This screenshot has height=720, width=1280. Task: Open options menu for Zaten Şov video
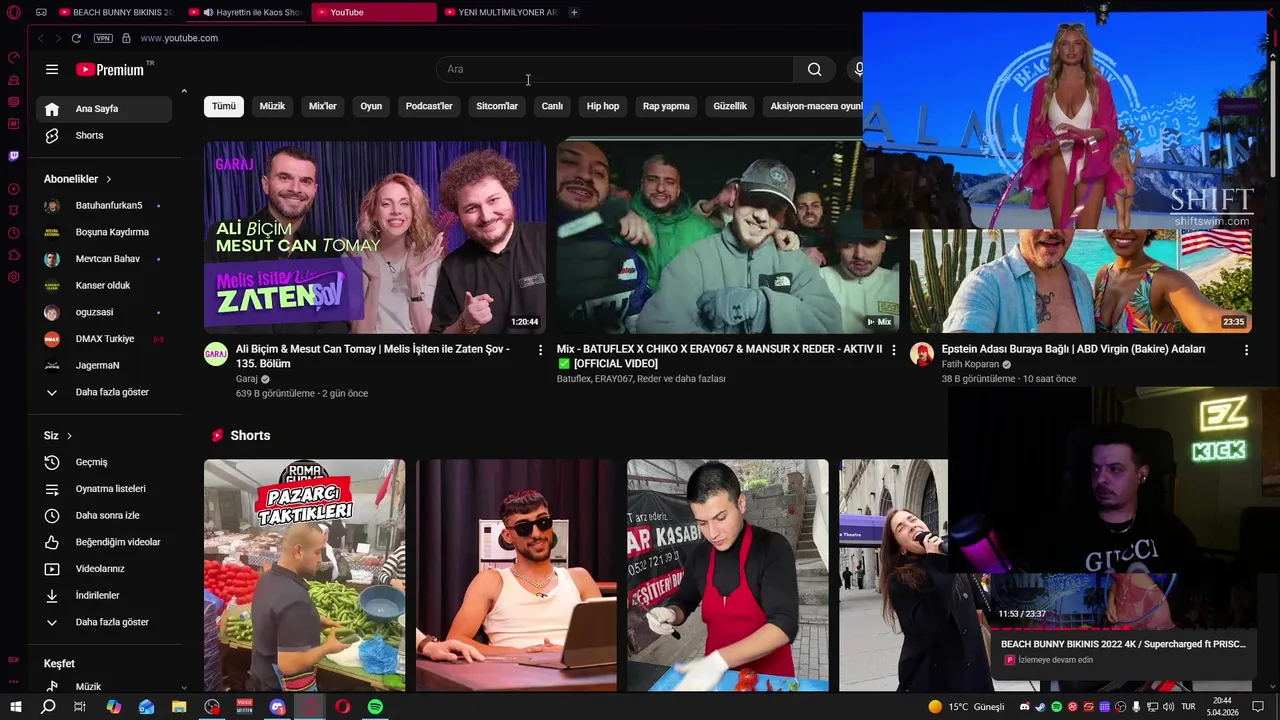tap(540, 350)
